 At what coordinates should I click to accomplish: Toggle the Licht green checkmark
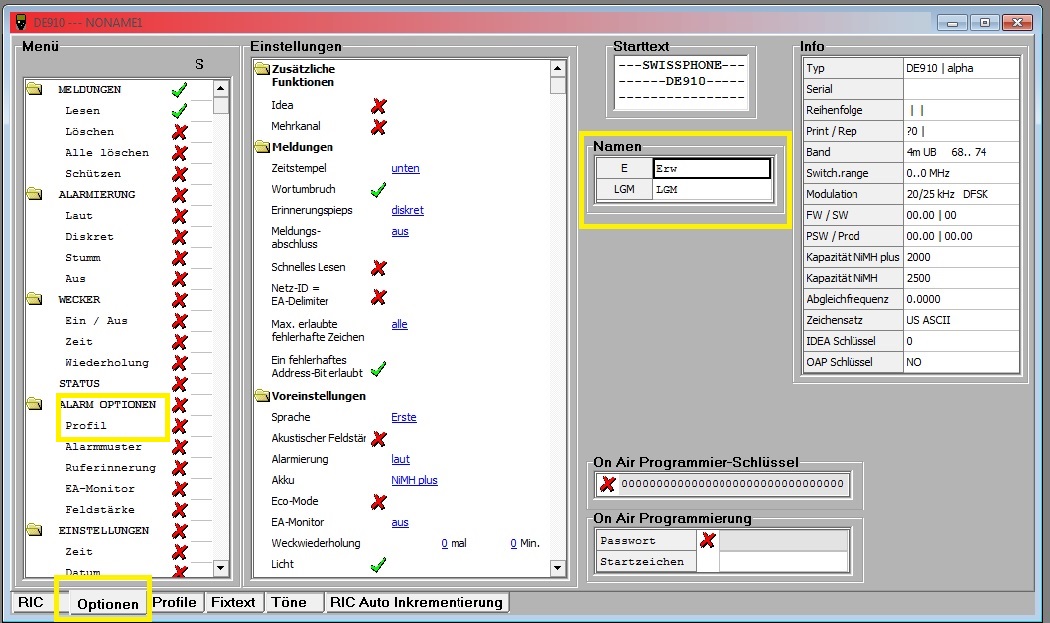click(378, 565)
